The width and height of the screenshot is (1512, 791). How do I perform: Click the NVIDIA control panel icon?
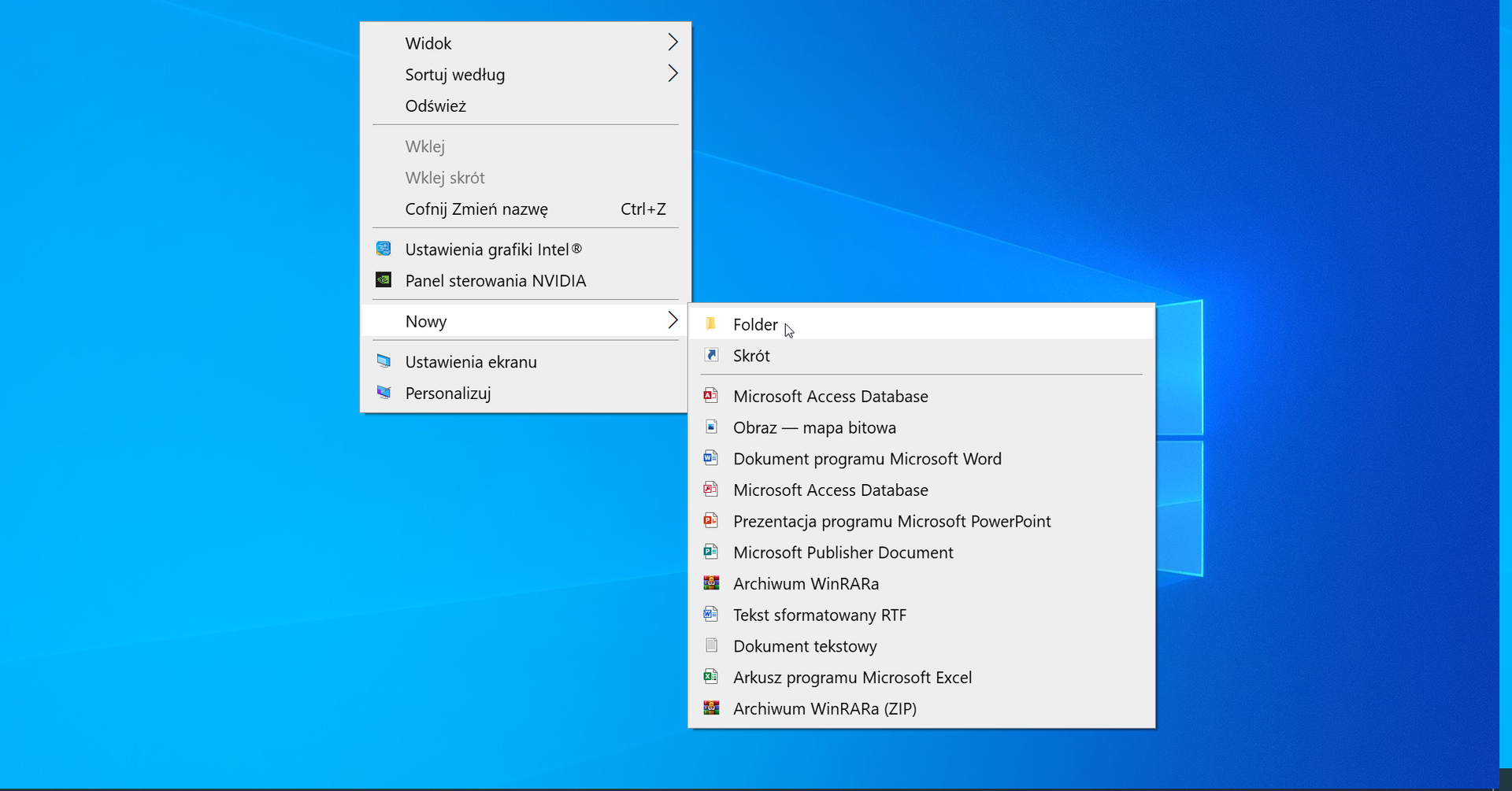(384, 279)
